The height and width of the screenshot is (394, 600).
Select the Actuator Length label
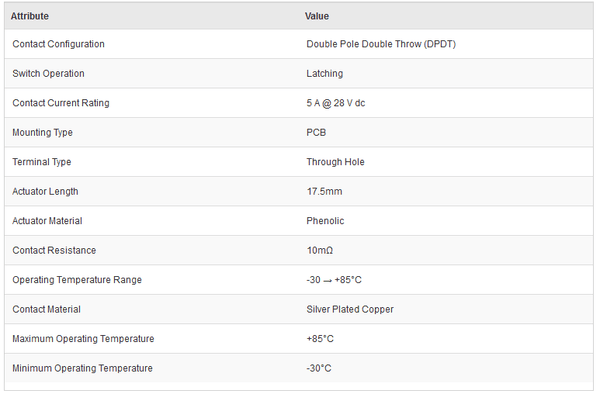point(45,191)
